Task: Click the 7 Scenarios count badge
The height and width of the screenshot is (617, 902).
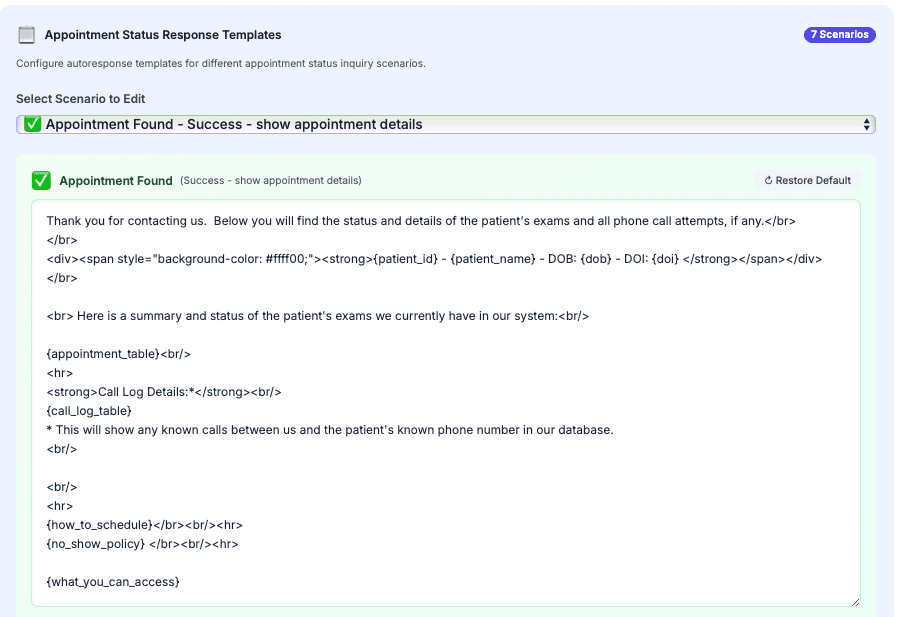Action: click(x=840, y=34)
